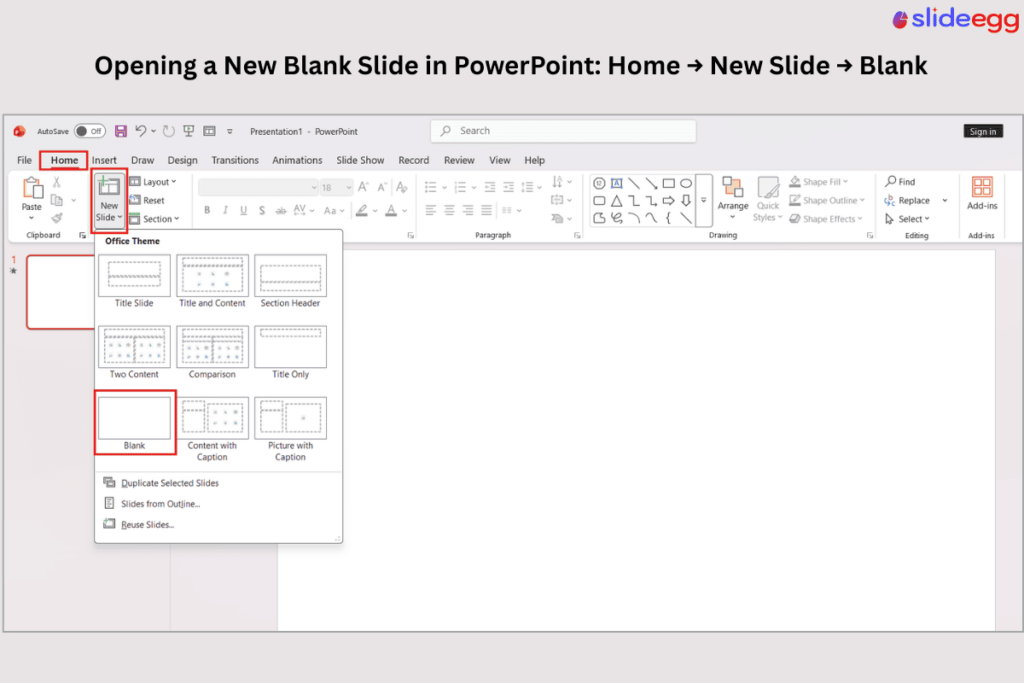This screenshot has height=683, width=1024.
Task: Select the triangle shape
Action: [x=616, y=201]
